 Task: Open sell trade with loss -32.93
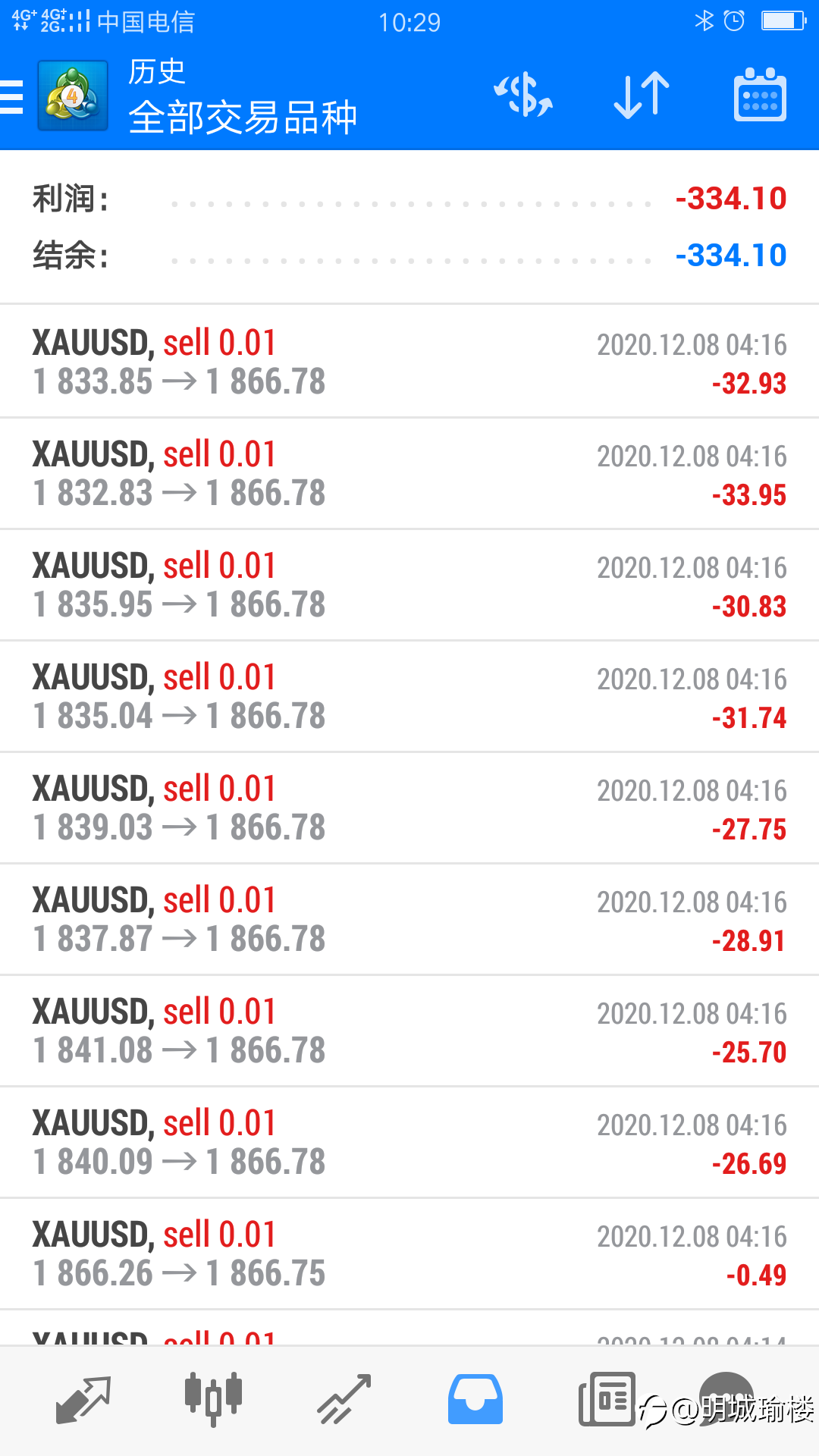409,362
